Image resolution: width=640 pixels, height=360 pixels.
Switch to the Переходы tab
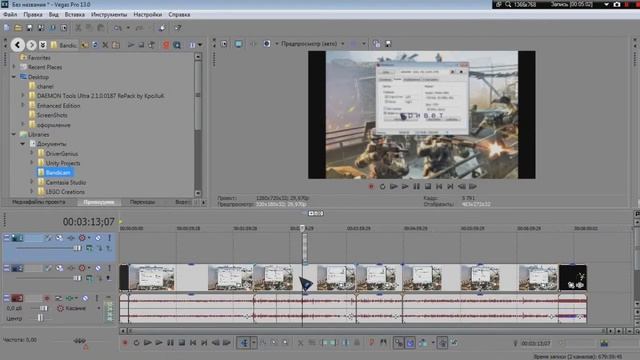click(x=142, y=202)
